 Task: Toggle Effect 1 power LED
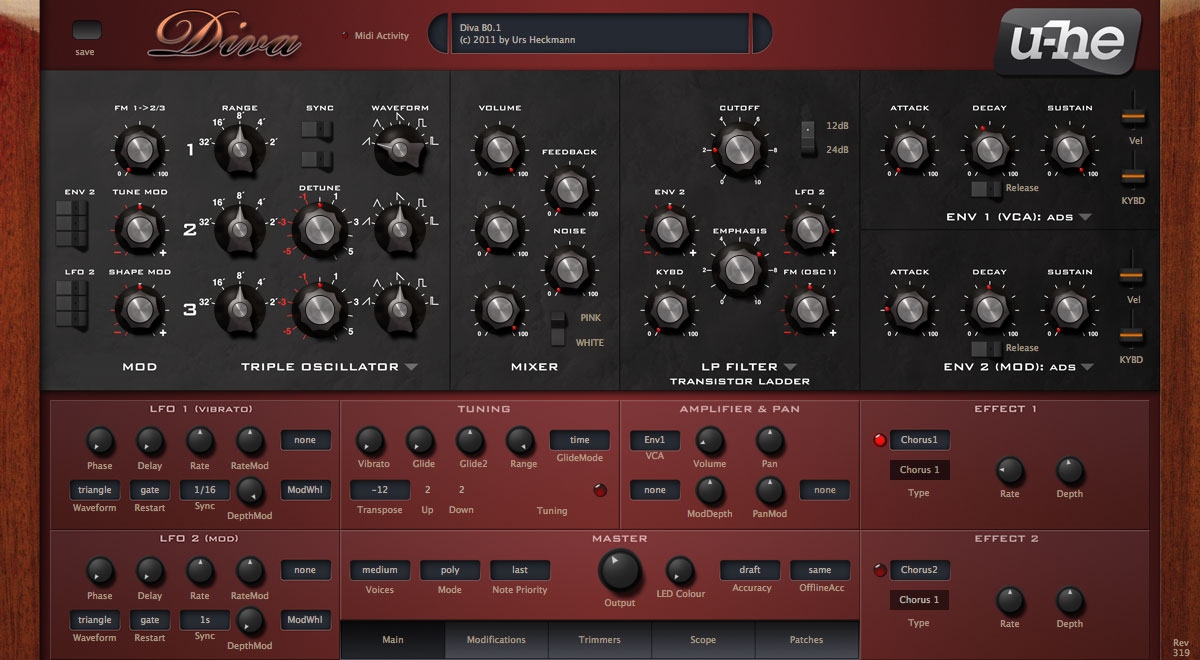tap(880, 440)
